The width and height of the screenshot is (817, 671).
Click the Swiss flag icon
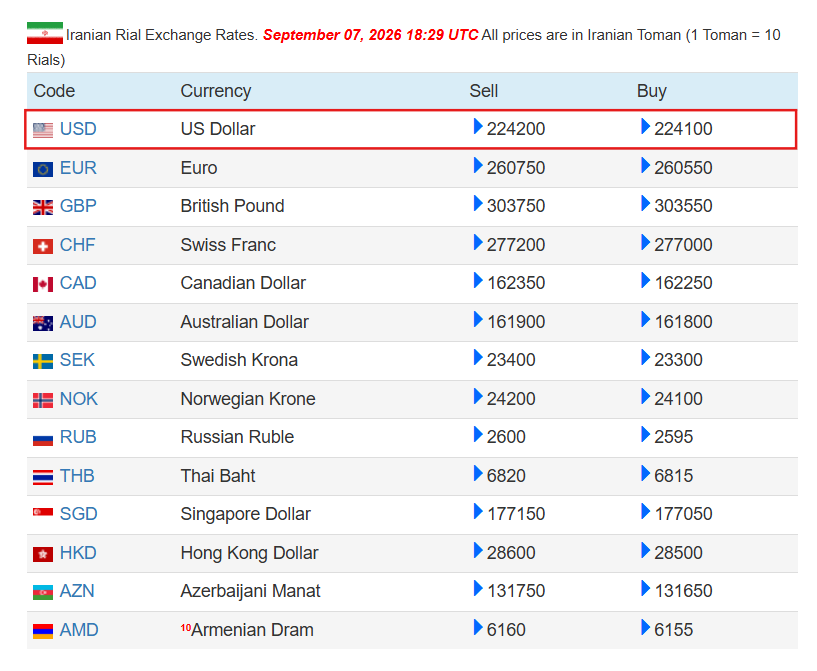click(43, 246)
